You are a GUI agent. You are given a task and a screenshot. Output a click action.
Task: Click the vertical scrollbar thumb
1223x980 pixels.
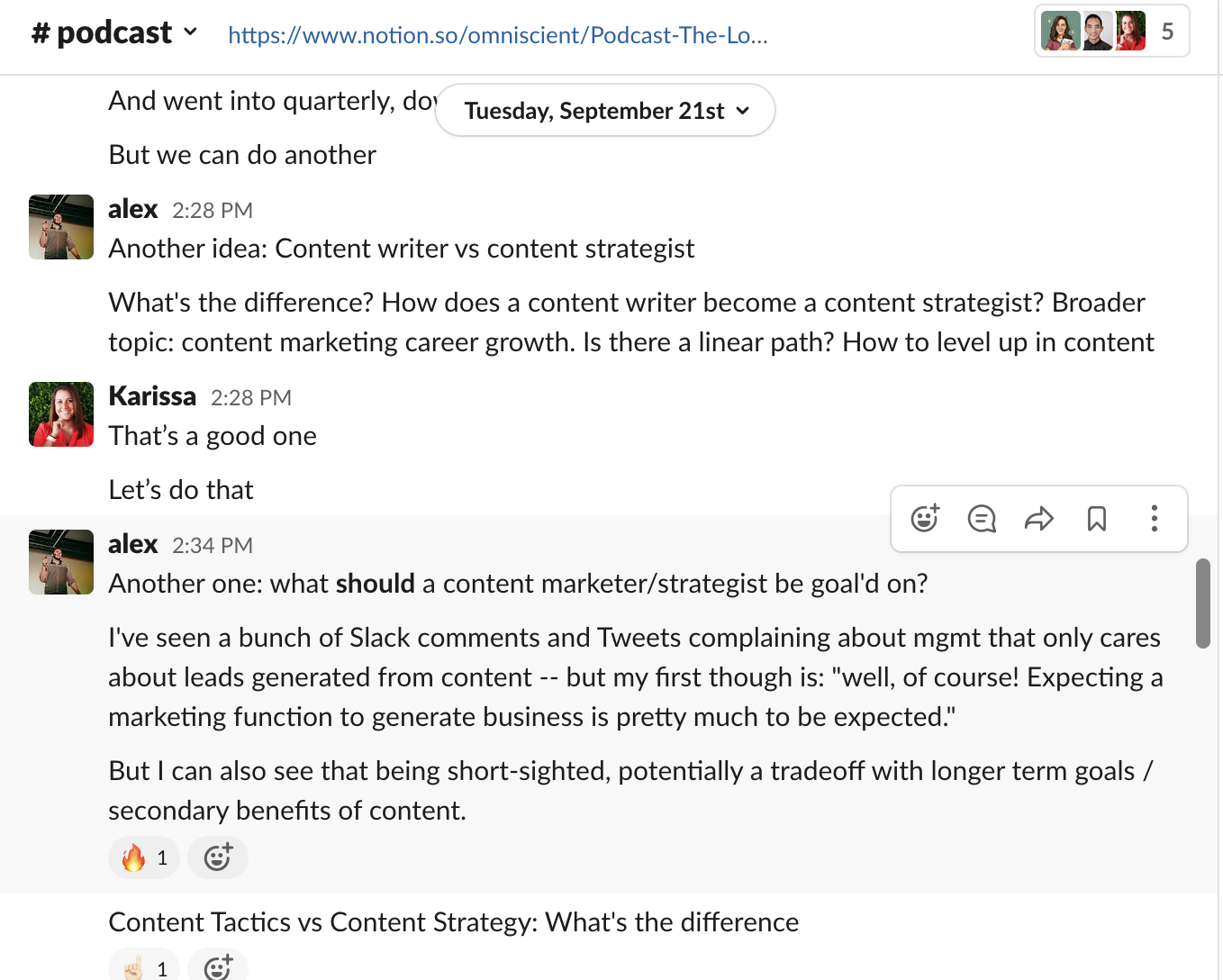click(x=1202, y=603)
